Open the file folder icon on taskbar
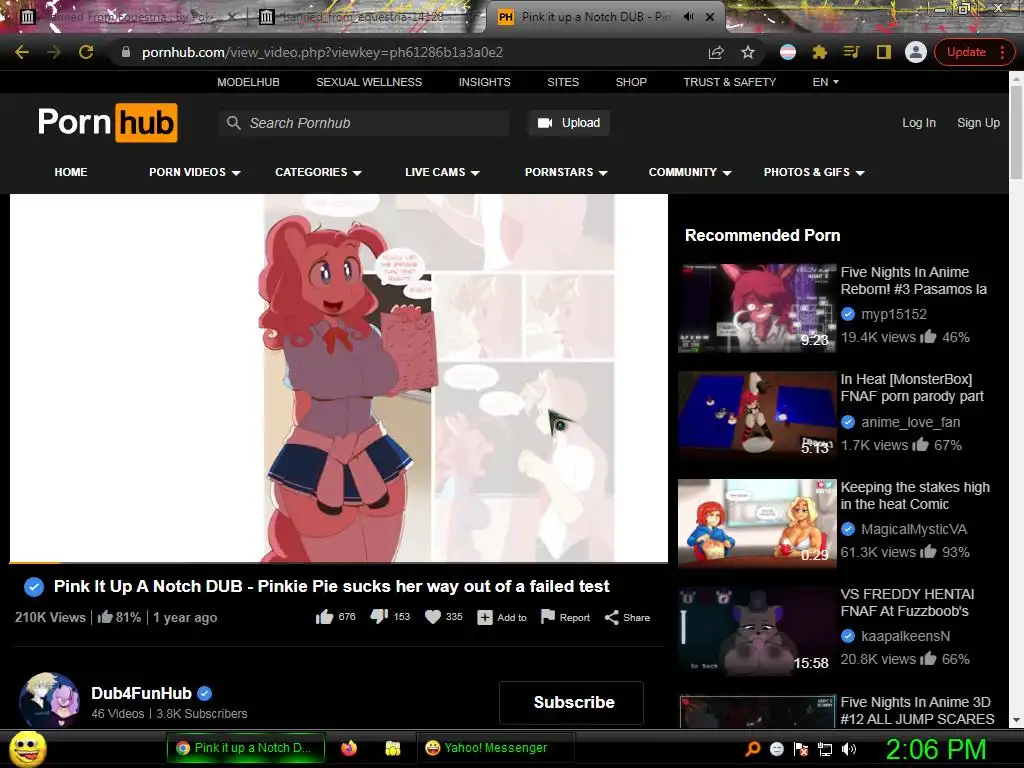 pyautogui.click(x=392, y=748)
